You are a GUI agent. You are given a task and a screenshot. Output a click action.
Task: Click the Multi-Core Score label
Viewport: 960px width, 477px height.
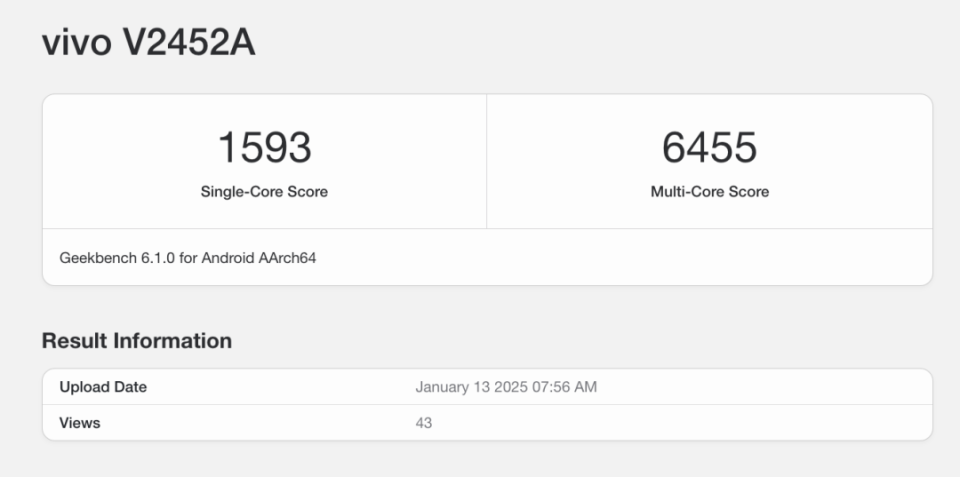pos(709,191)
